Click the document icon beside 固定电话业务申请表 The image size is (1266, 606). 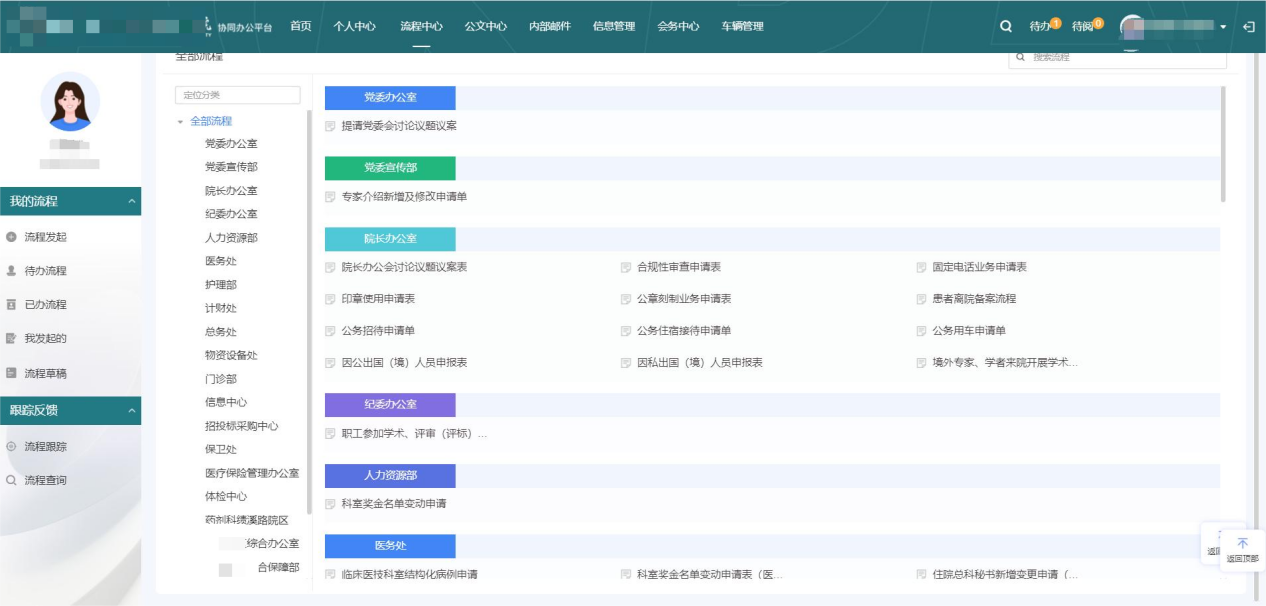point(922,268)
